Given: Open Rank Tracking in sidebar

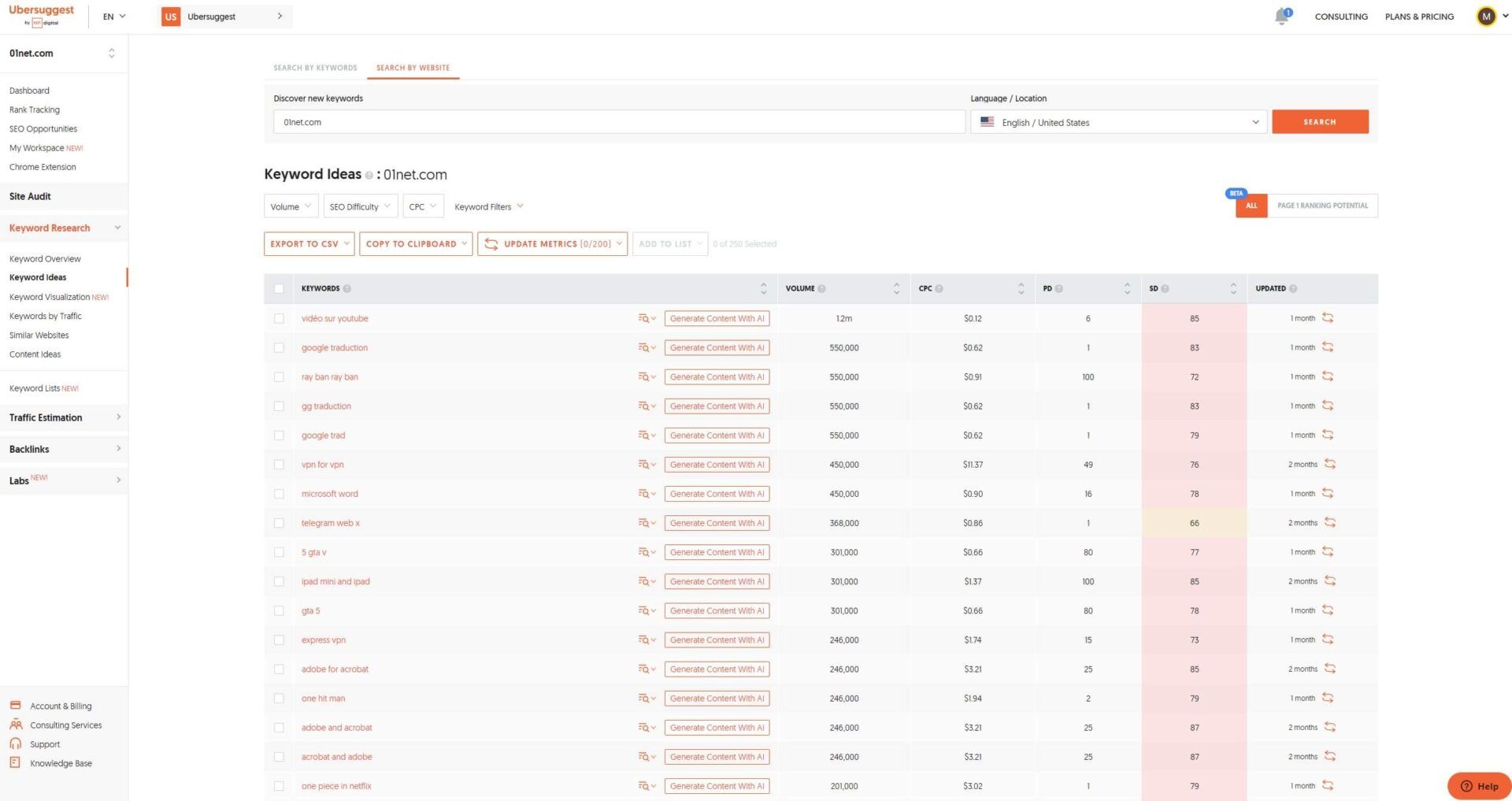Looking at the screenshot, I should click(x=35, y=109).
